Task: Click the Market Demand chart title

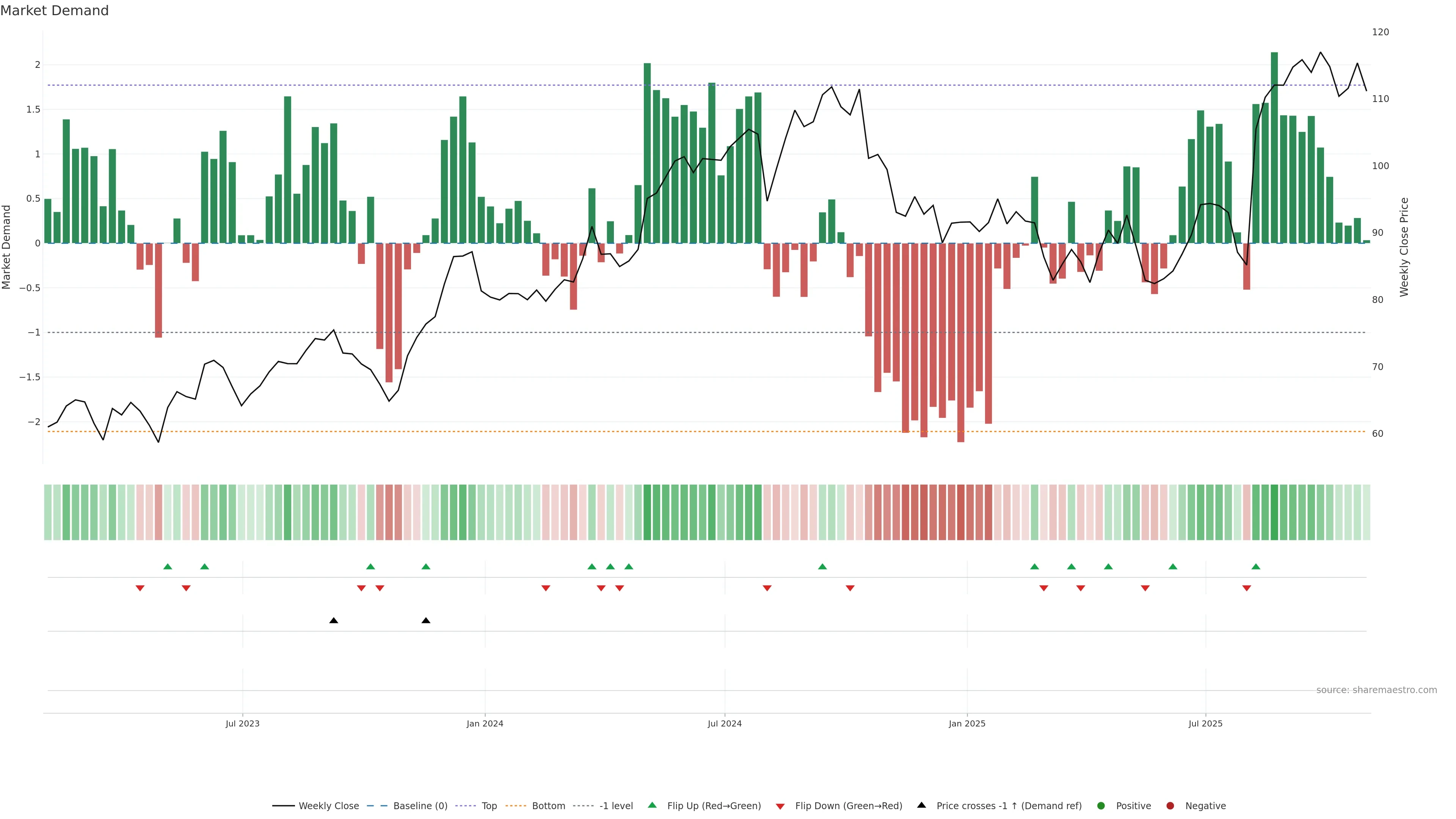Action: pos(54,11)
